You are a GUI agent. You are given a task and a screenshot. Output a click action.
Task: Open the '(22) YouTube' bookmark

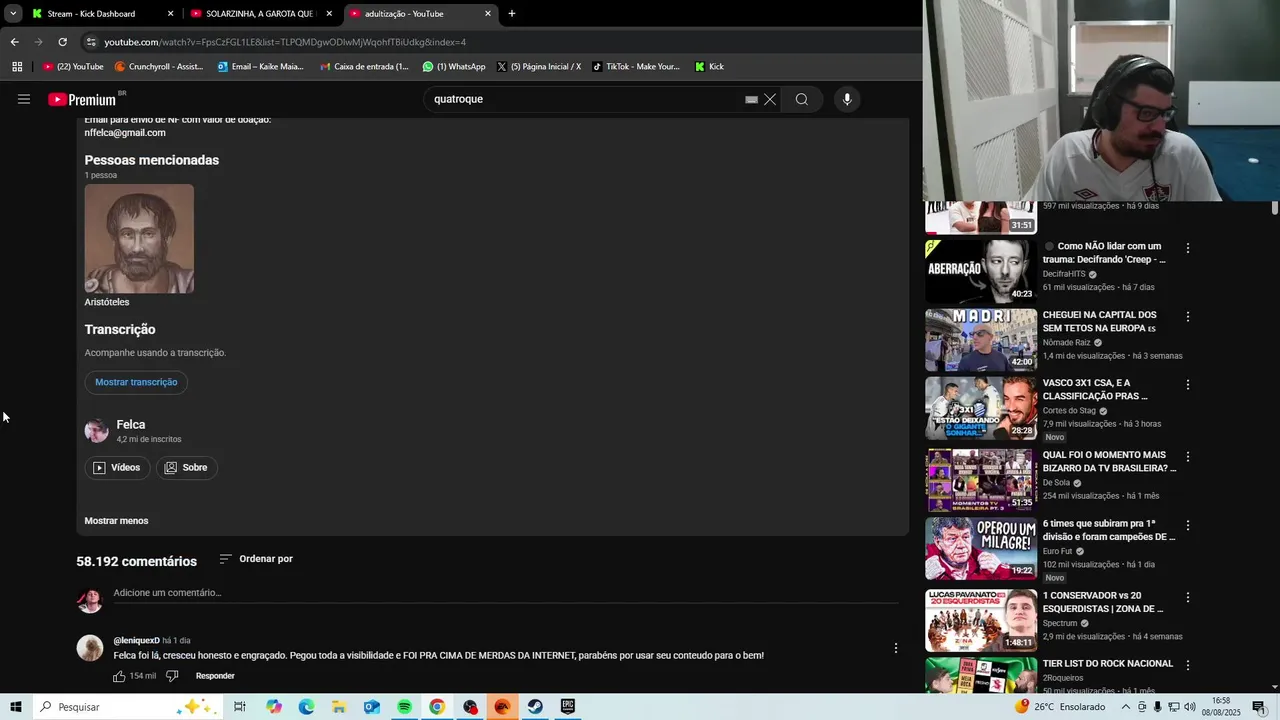(73, 67)
